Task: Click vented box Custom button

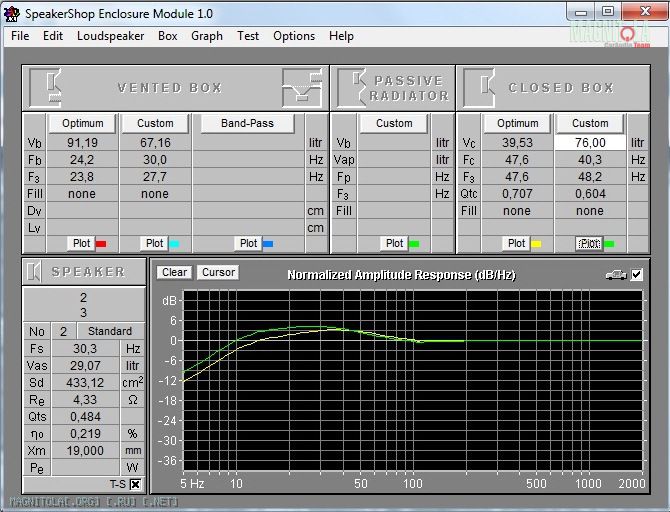Action: pos(155,124)
